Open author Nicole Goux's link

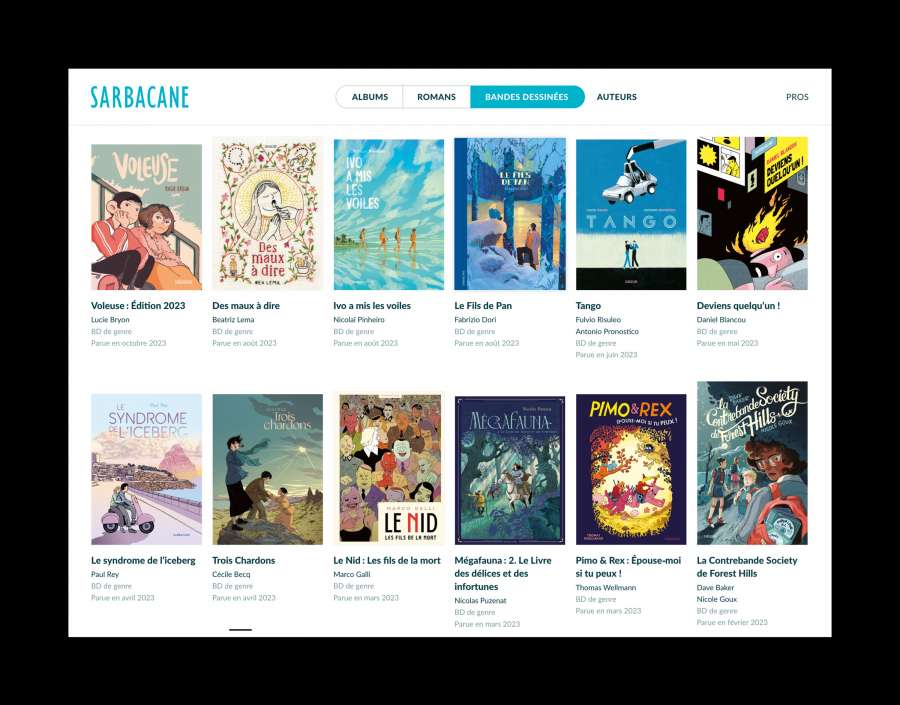click(x=717, y=599)
